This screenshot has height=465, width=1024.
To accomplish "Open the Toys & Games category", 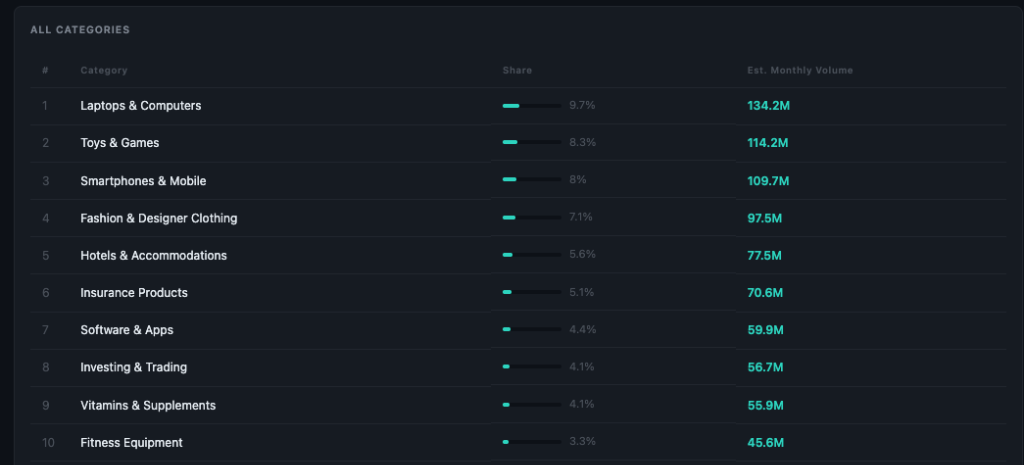I will (120, 143).
